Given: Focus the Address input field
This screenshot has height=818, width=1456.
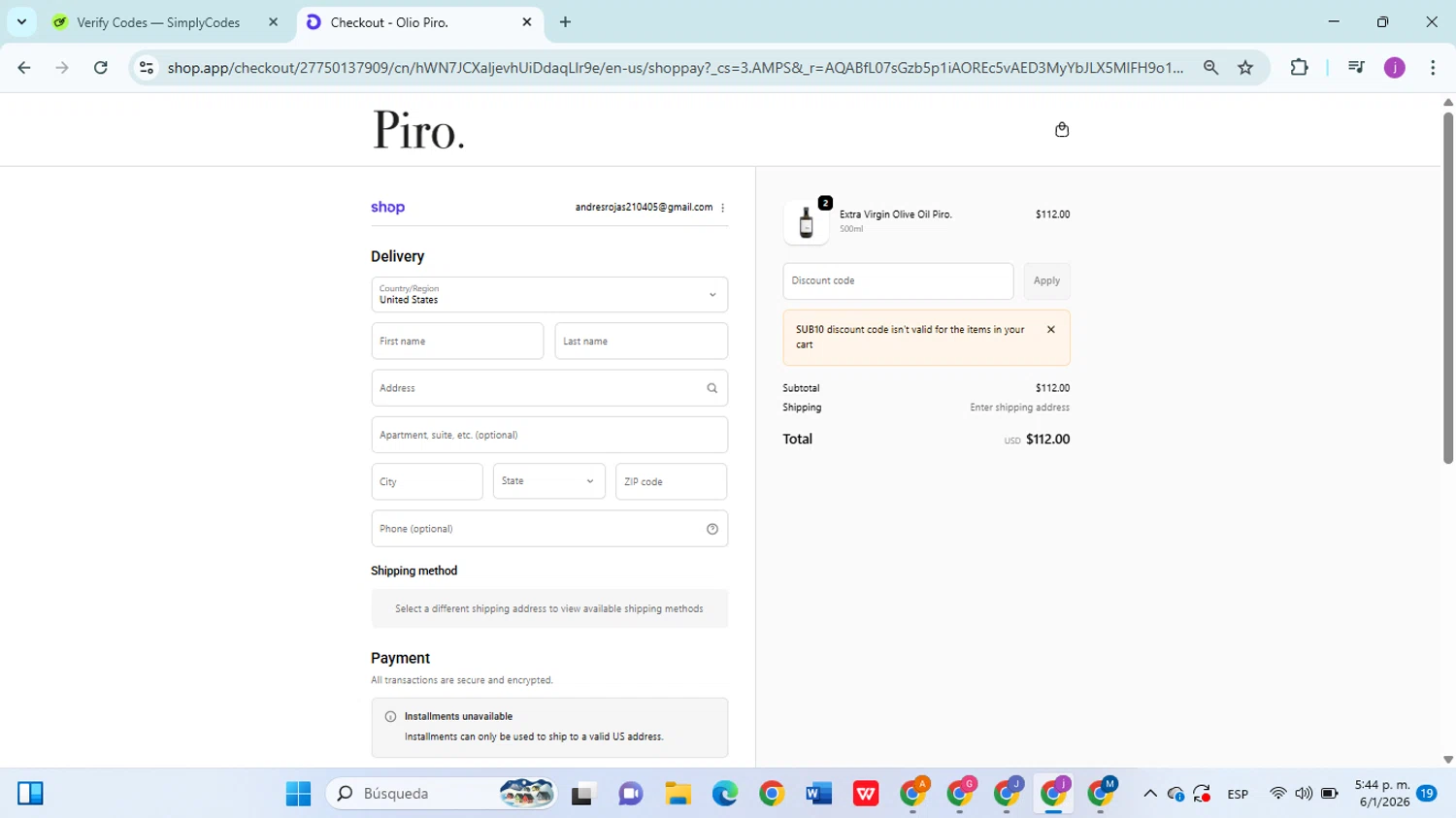Looking at the screenshot, I should tap(549, 388).
